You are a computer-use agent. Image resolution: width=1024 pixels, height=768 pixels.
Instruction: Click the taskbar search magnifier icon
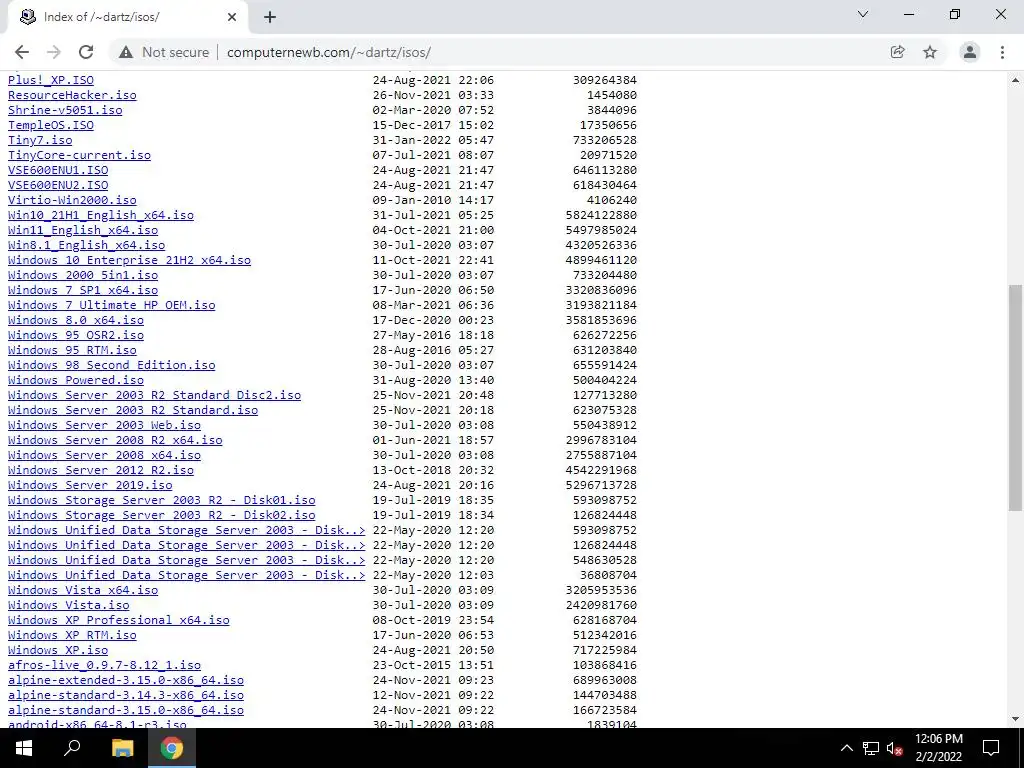pos(72,748)
